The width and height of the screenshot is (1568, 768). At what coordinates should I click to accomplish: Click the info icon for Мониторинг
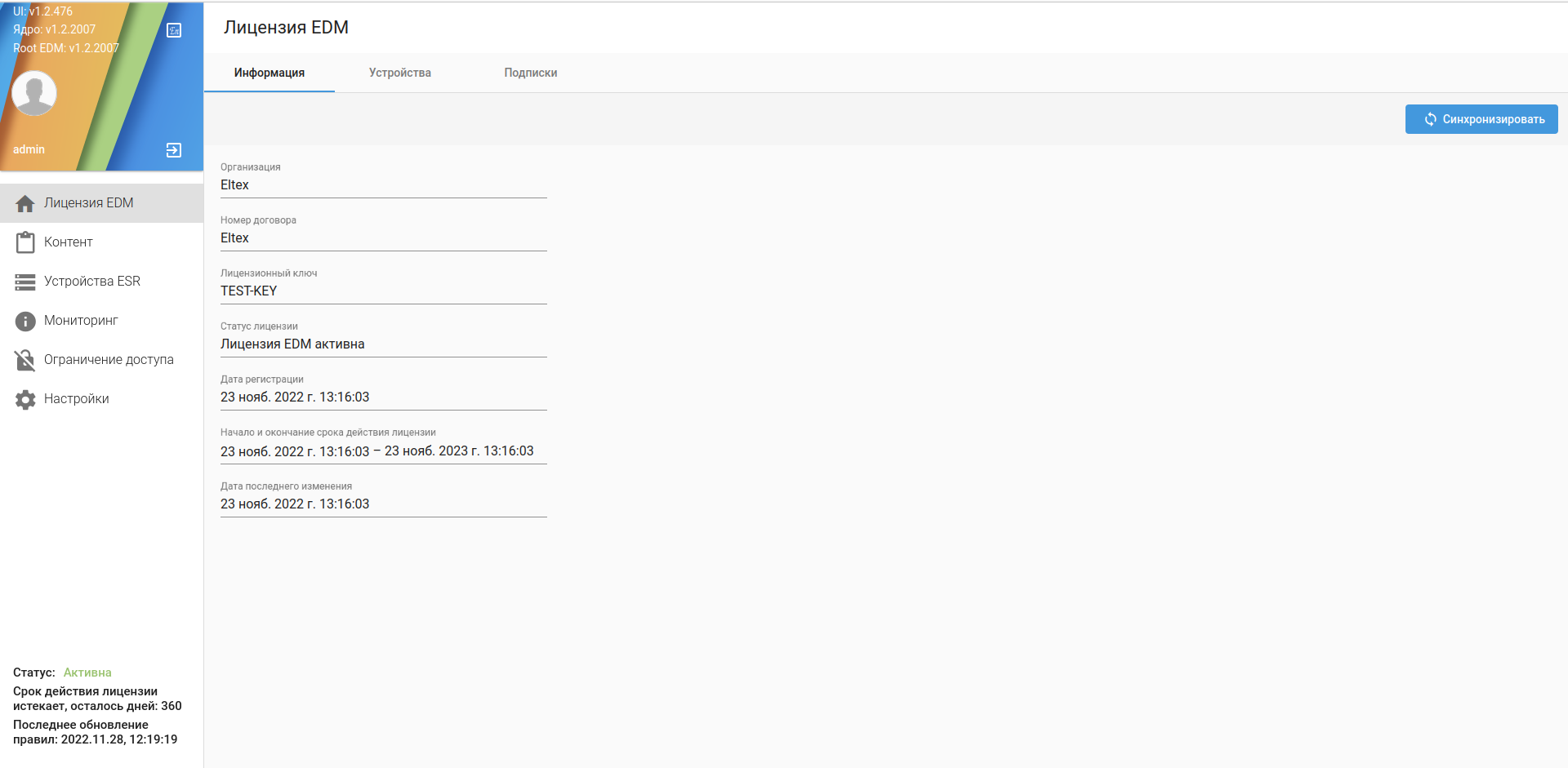coord(25,321)
